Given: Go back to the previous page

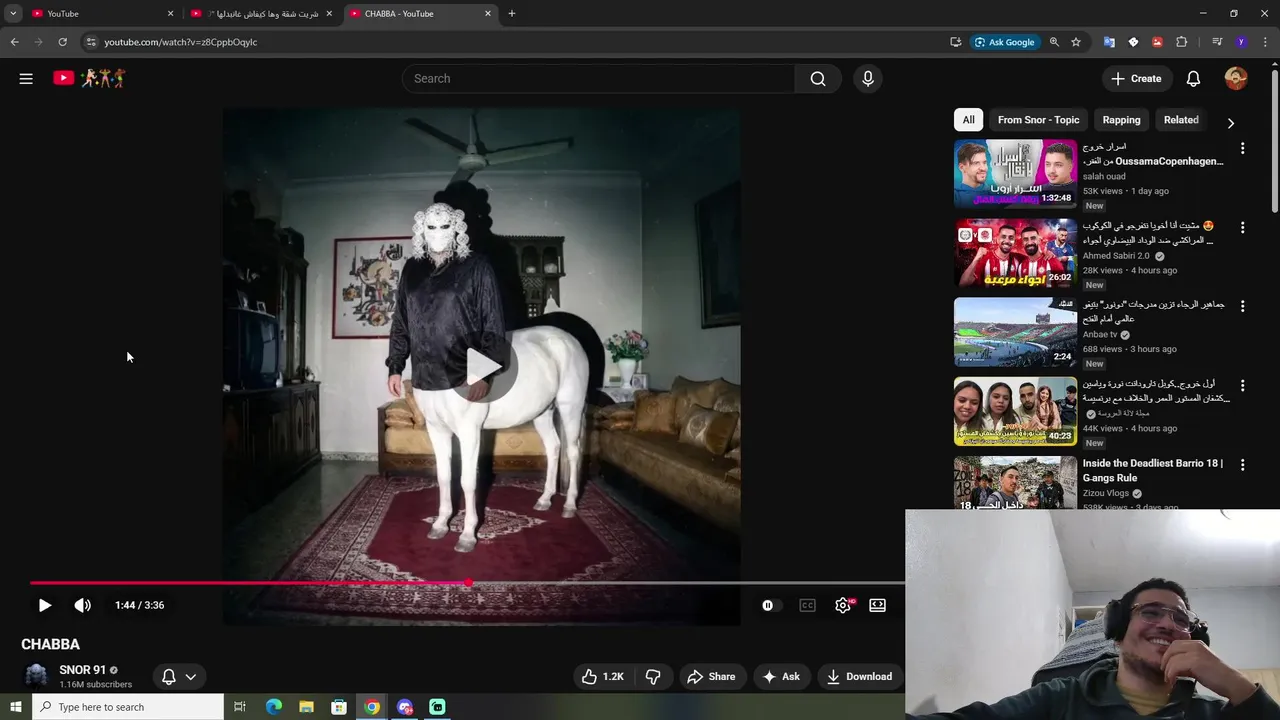Looking at the screenshot, I should pyautogui.click(x=14, y=42).
